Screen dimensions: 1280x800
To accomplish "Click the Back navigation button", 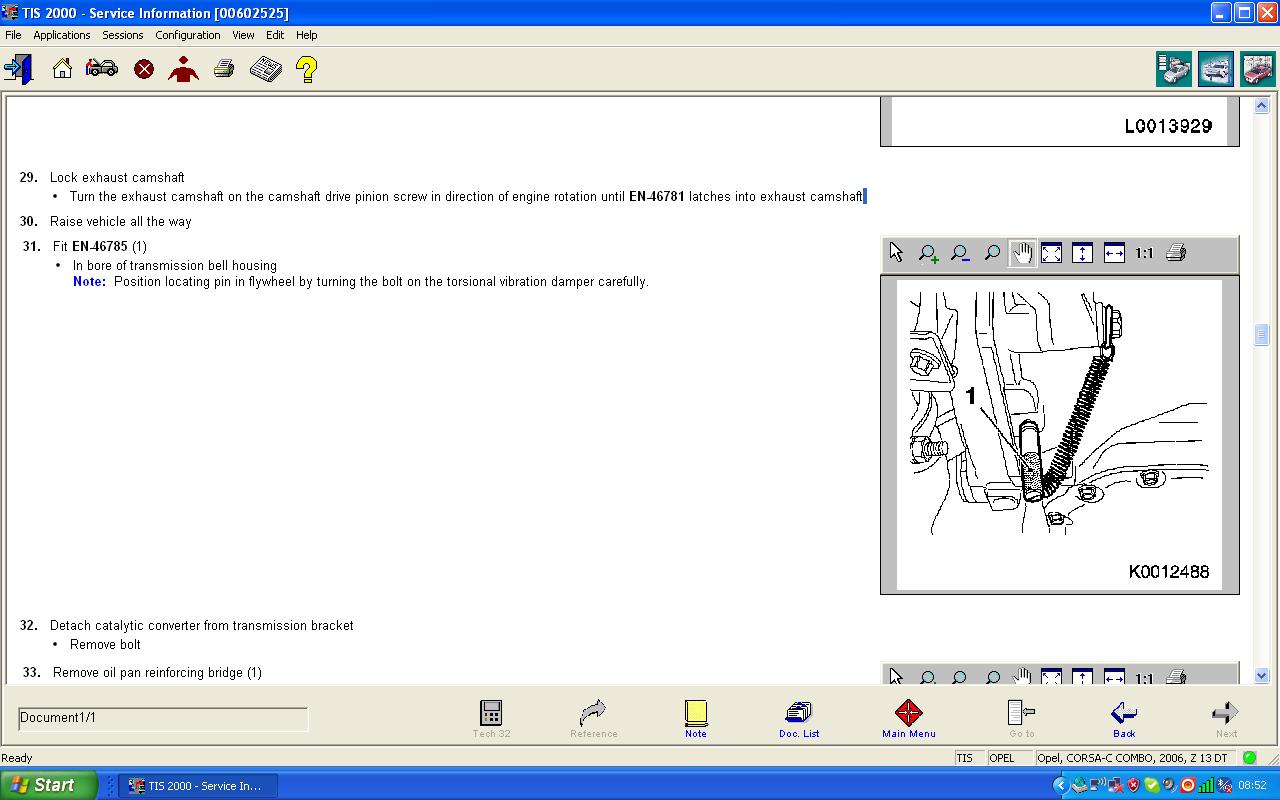I will click(1124, 719).
